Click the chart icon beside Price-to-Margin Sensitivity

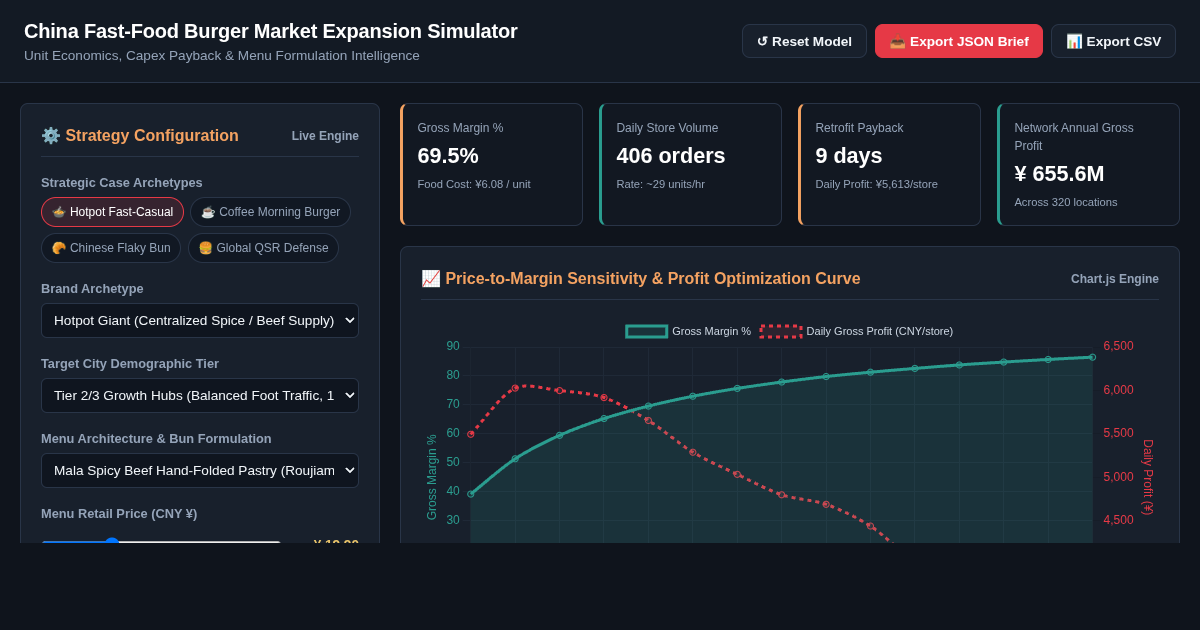431,278
